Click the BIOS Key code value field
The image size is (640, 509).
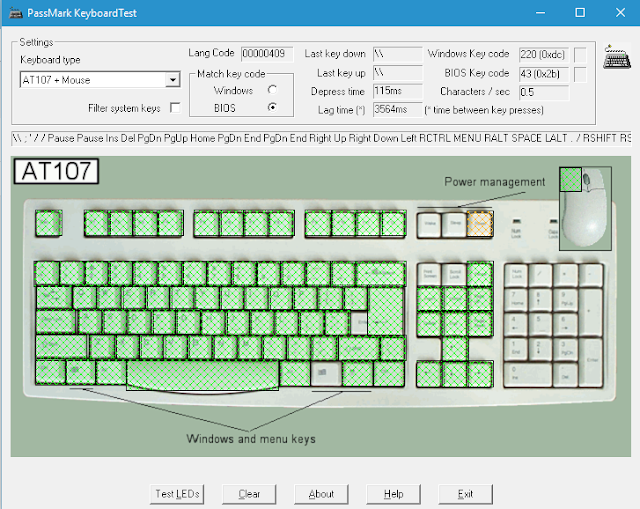(x=544, y=73)
